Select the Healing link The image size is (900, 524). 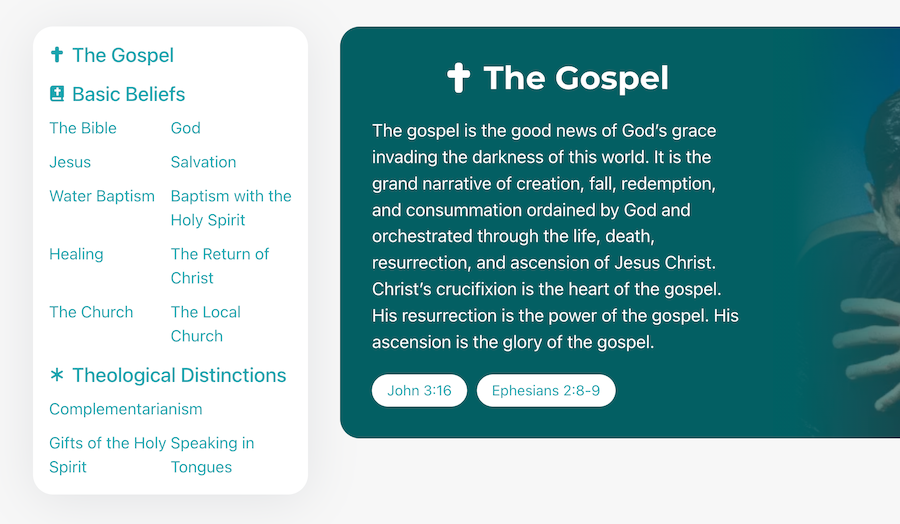[76, 254]
